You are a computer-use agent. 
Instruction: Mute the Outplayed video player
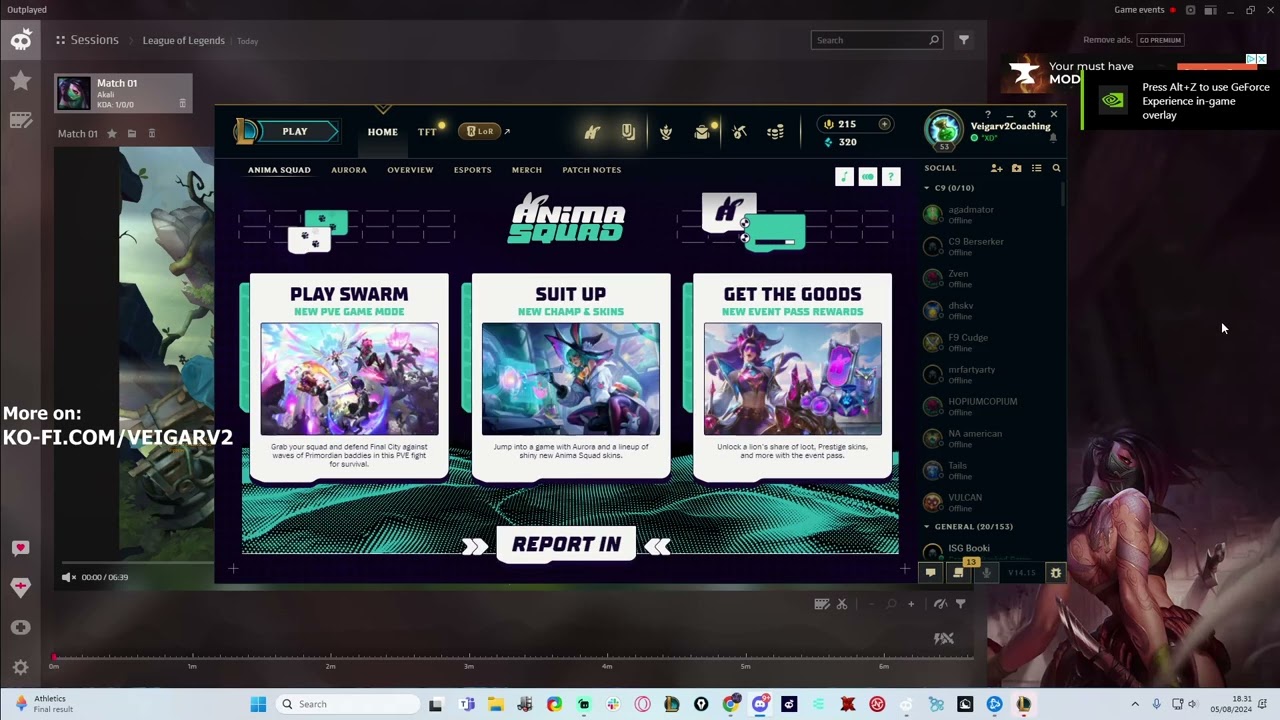pyautogui.click(x=68, y=577)
